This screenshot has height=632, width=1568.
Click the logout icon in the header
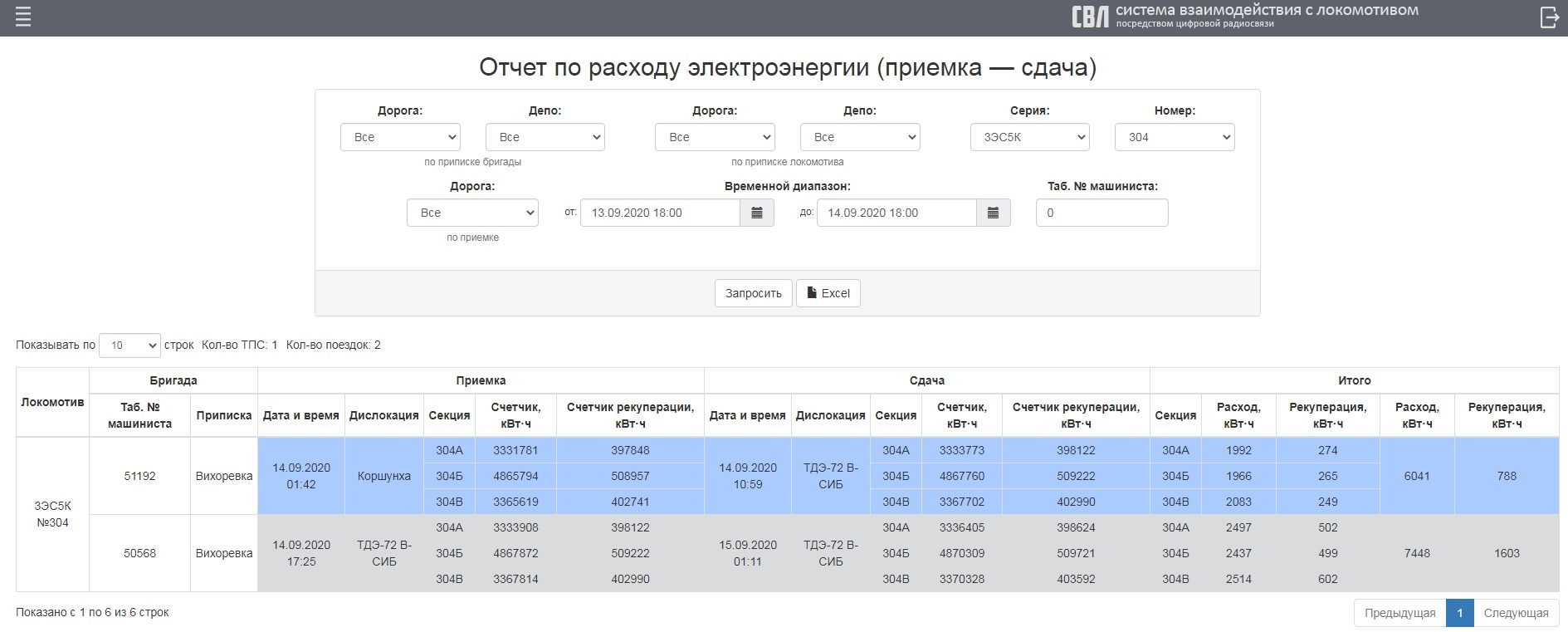point(1549,17)
